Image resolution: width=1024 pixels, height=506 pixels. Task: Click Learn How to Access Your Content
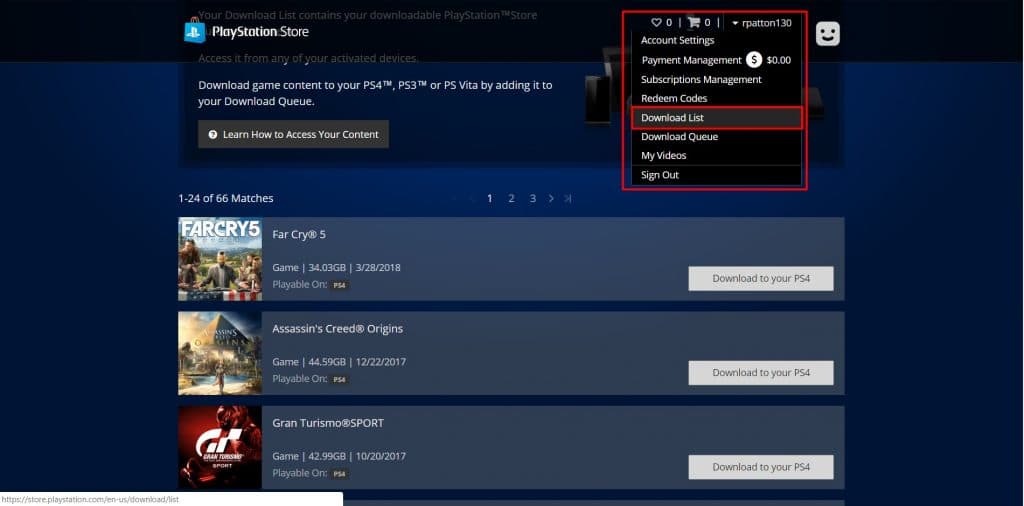tap(293, 134)
